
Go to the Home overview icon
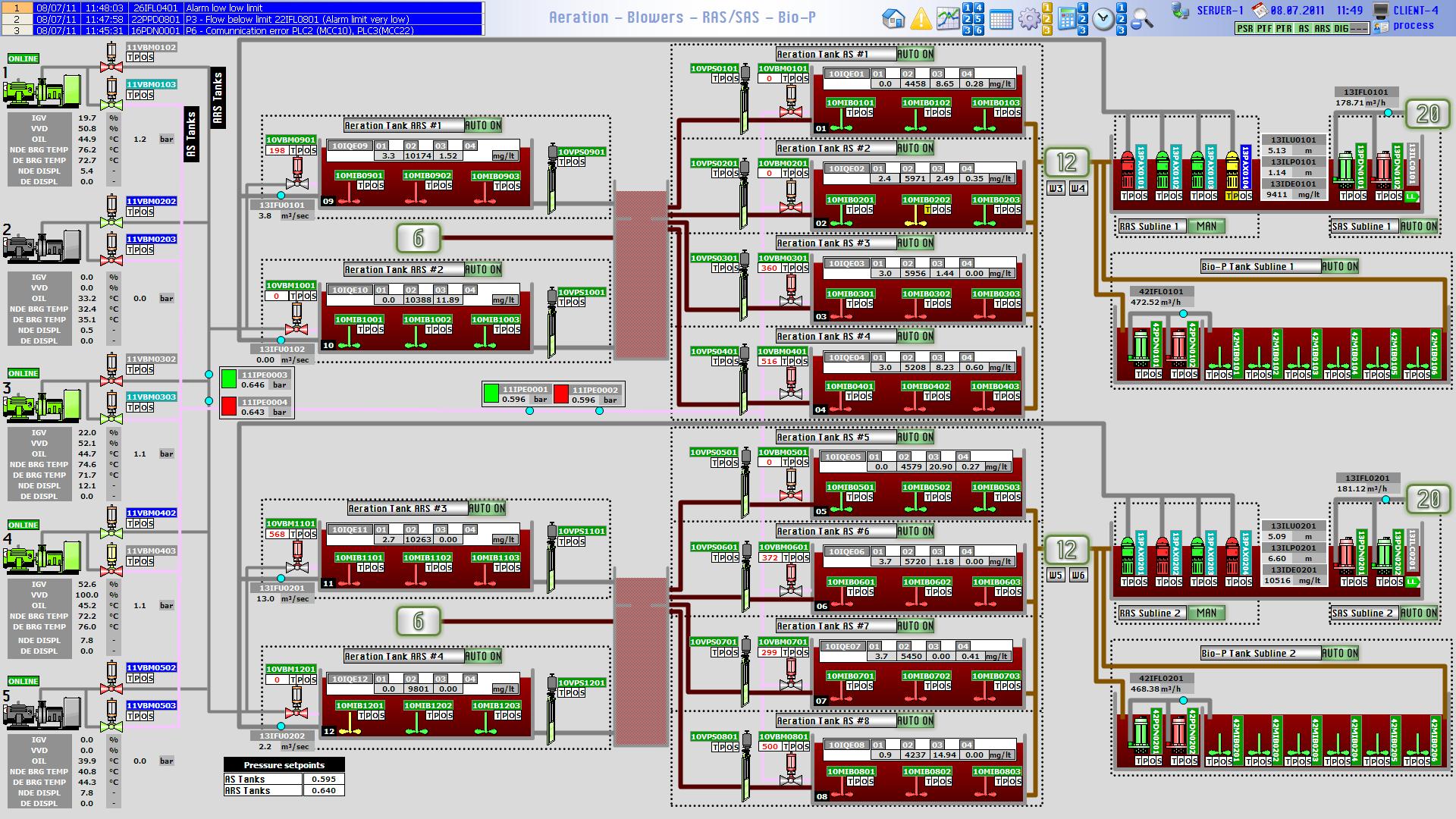[x=894, y=18]
